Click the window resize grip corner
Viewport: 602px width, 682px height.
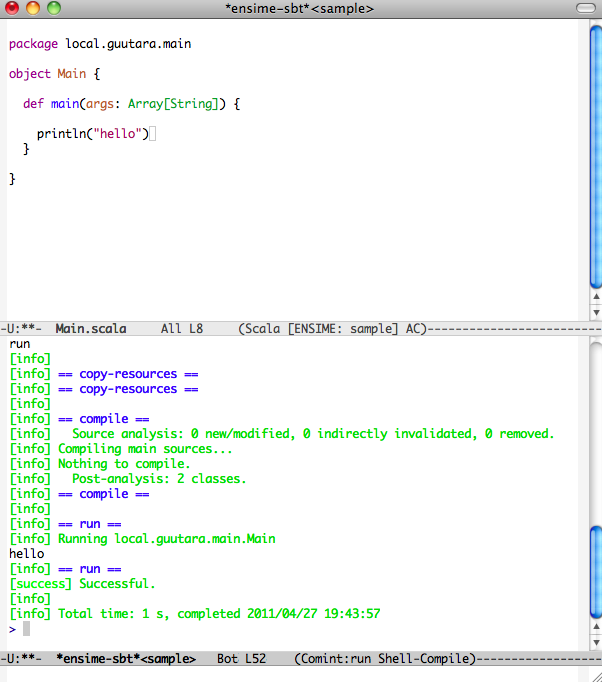[x=596, y=676]
